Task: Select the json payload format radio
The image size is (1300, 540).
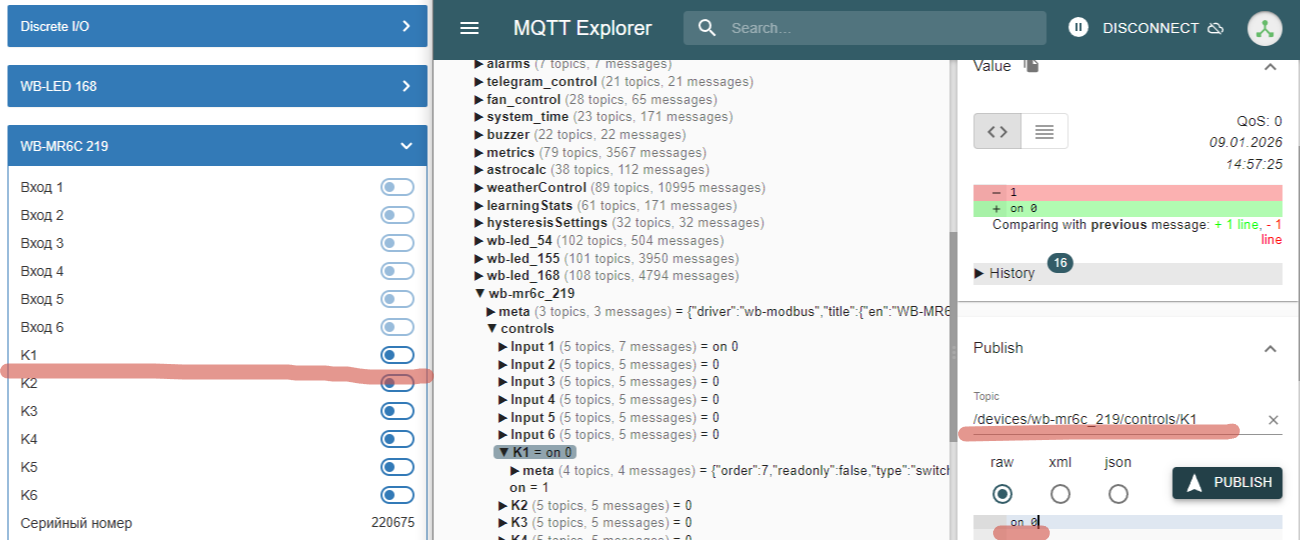Action: pyautogui.click(x=1118, y=493)
